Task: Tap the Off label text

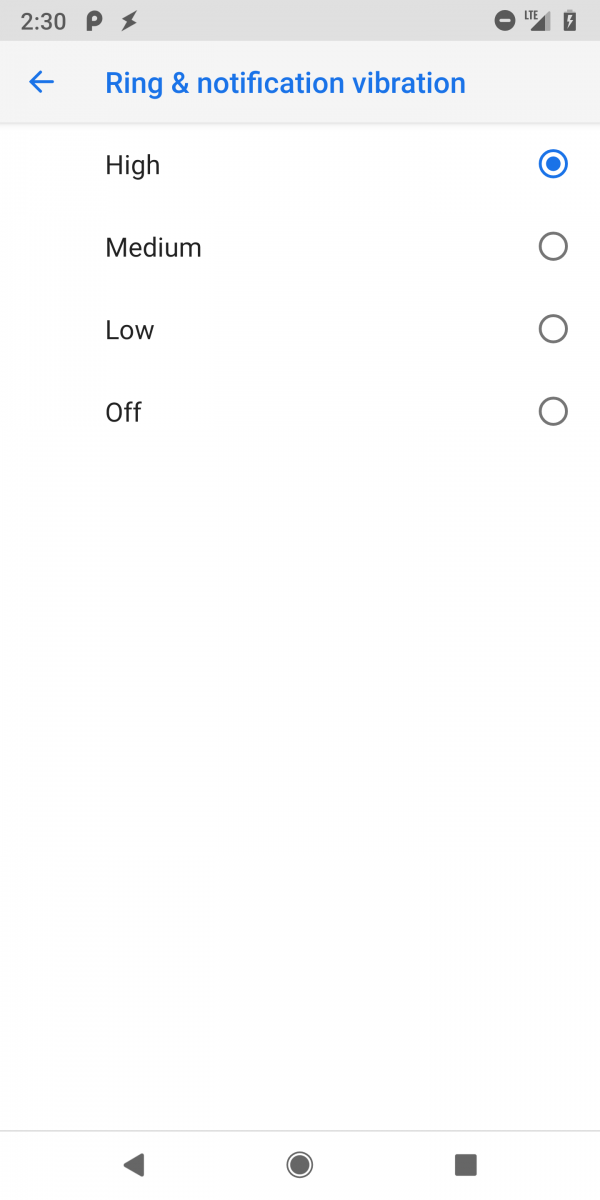Action: tap(122, 411)
